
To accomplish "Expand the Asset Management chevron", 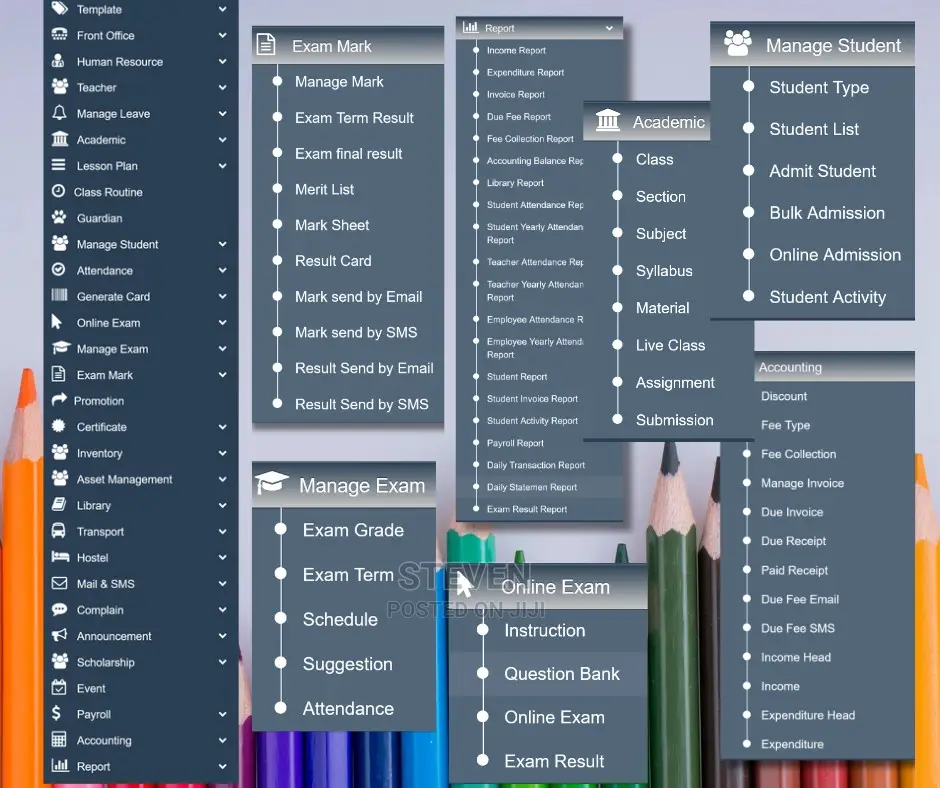I will [222, 479].
